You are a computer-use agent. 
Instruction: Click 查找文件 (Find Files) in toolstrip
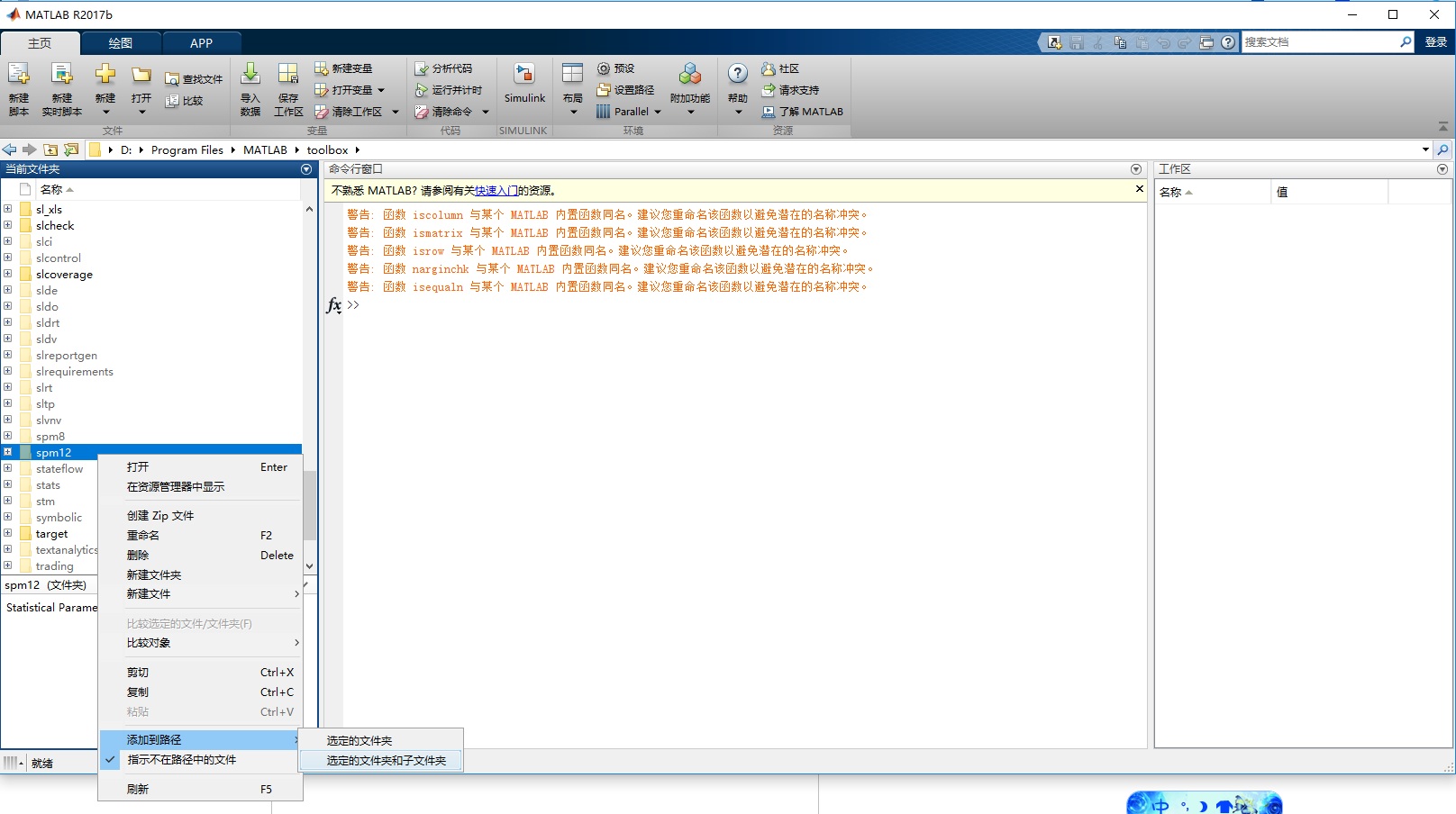[x=193, y=79]
